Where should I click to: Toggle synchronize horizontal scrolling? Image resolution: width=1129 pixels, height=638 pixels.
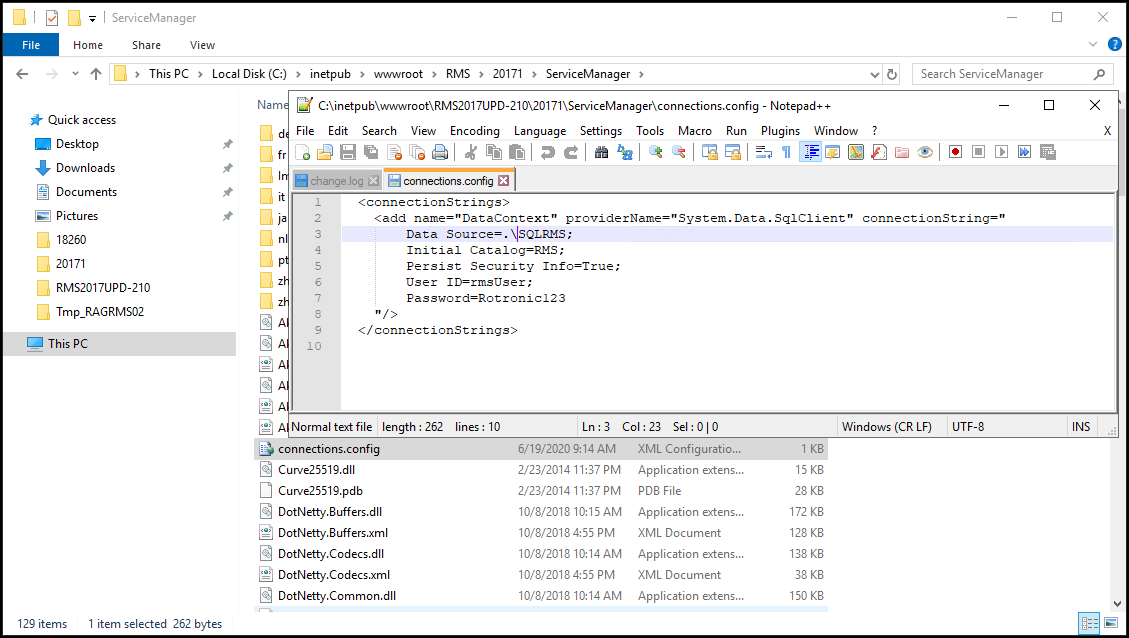733,153
